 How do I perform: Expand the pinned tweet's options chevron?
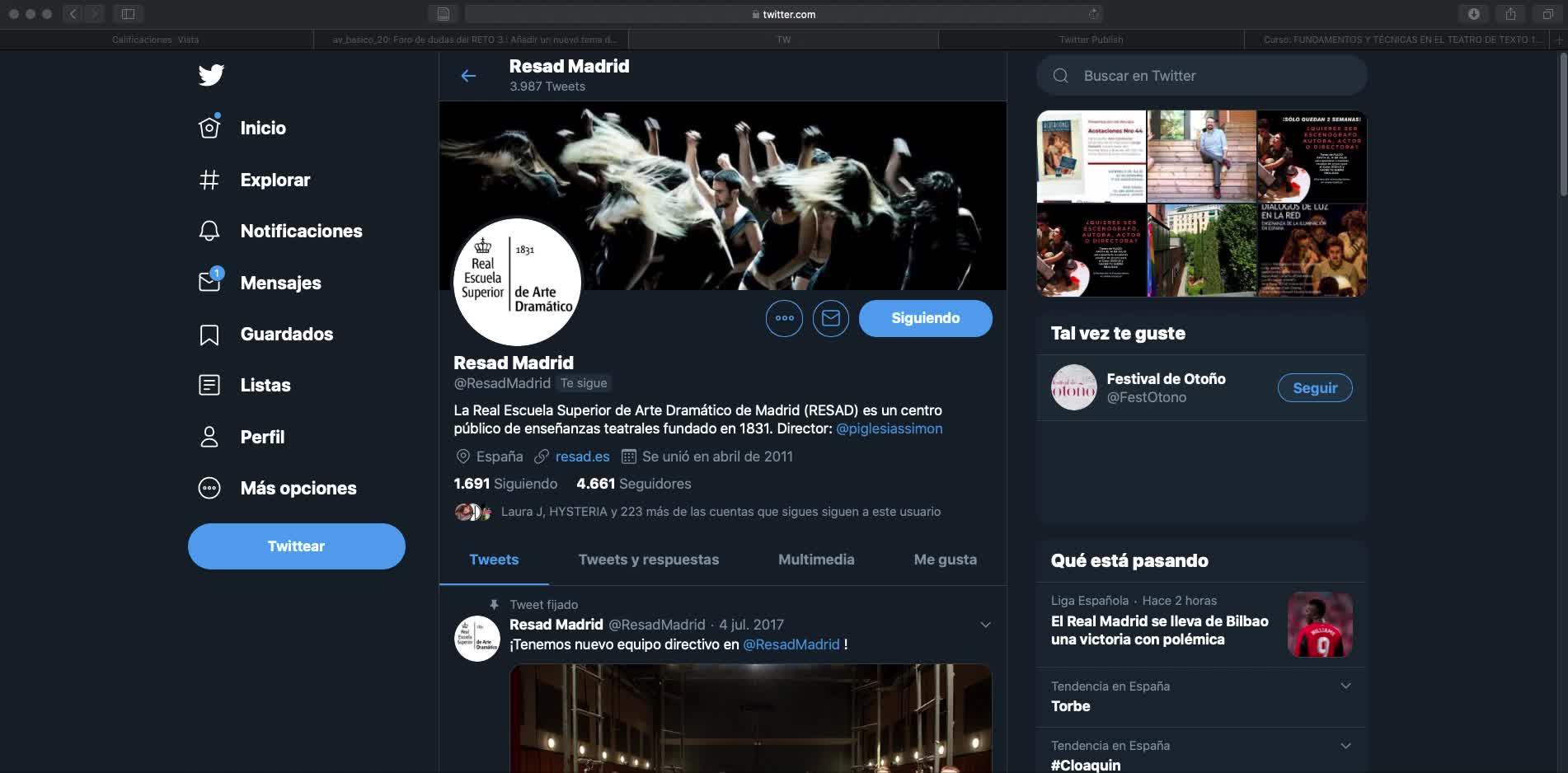[985, 625]
